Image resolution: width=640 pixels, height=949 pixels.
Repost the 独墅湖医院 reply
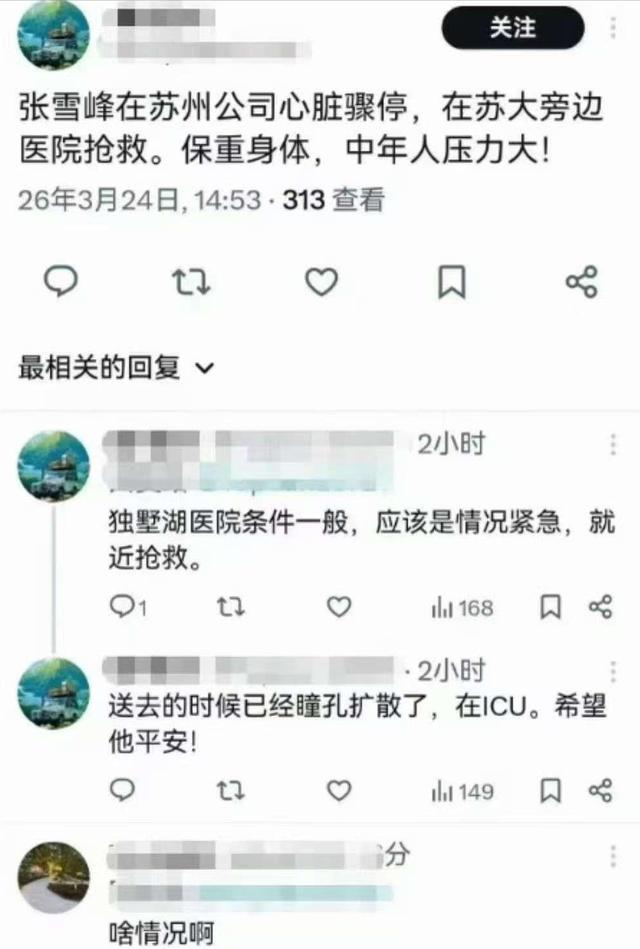click(x=231, y=606)
